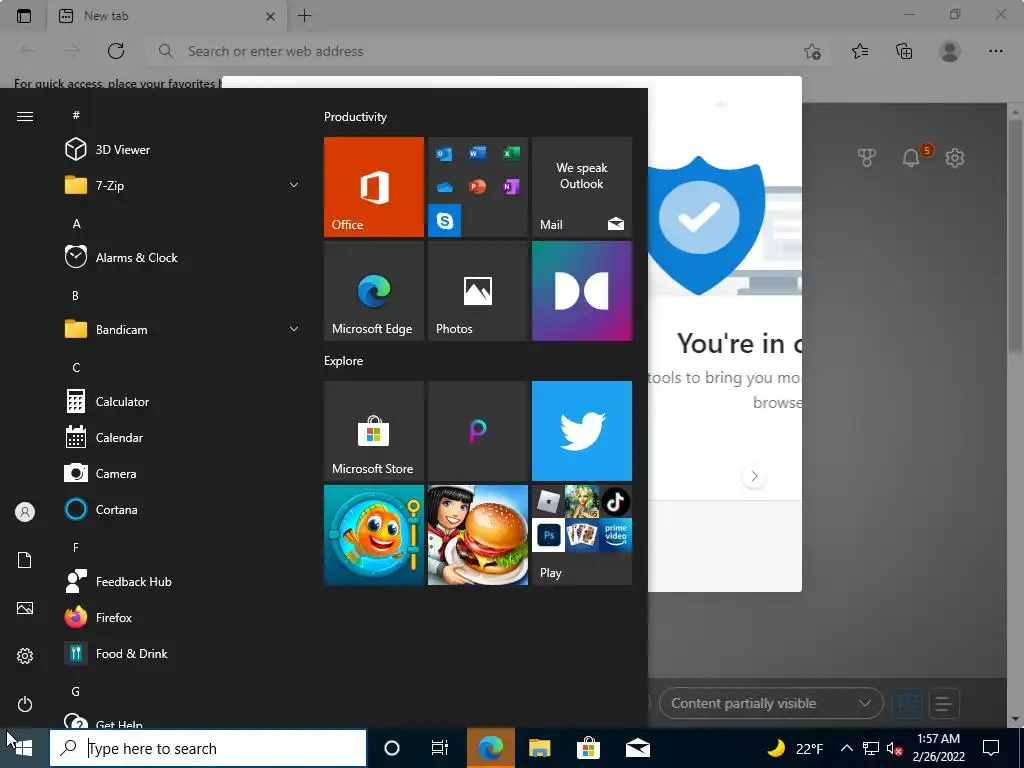Open rewards trophy icon on page
Viewport: 1024px width, 768px height.
(867, 157)
